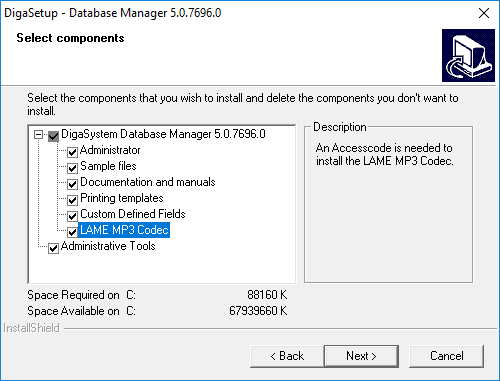Select Documentation and manuals in the tree

(148, 182)
